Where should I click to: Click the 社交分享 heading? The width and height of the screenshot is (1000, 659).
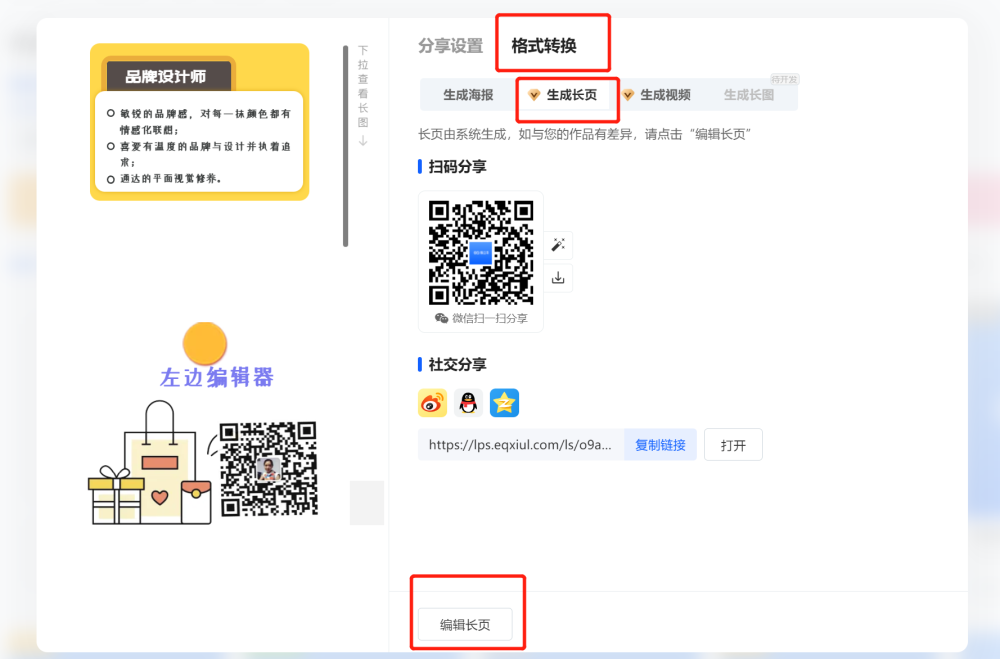(457, 364)
